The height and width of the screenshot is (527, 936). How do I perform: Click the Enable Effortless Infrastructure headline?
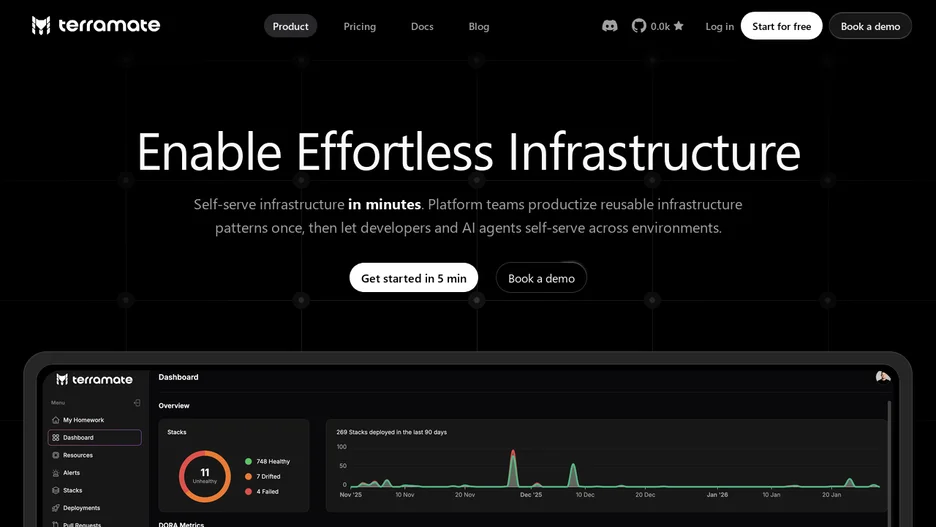point(469,152)
